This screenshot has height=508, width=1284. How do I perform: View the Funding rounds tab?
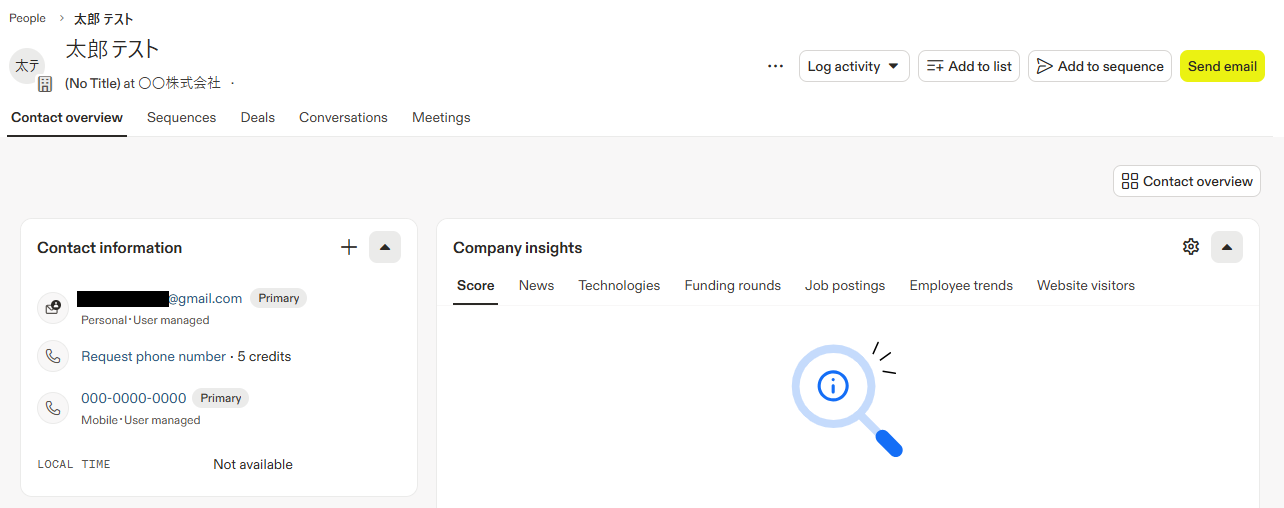(732, 285)
